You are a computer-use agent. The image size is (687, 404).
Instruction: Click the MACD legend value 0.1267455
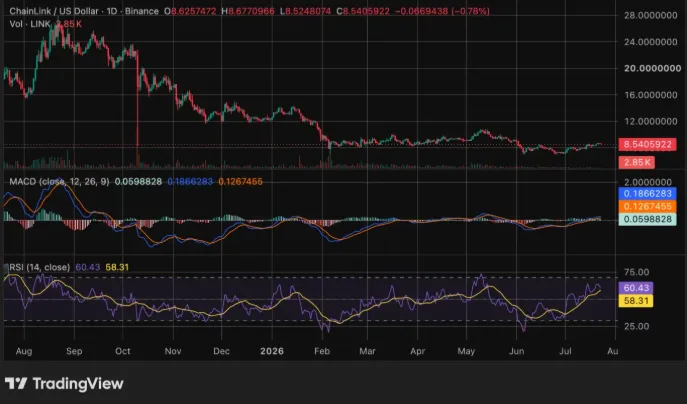pos(241,181)
